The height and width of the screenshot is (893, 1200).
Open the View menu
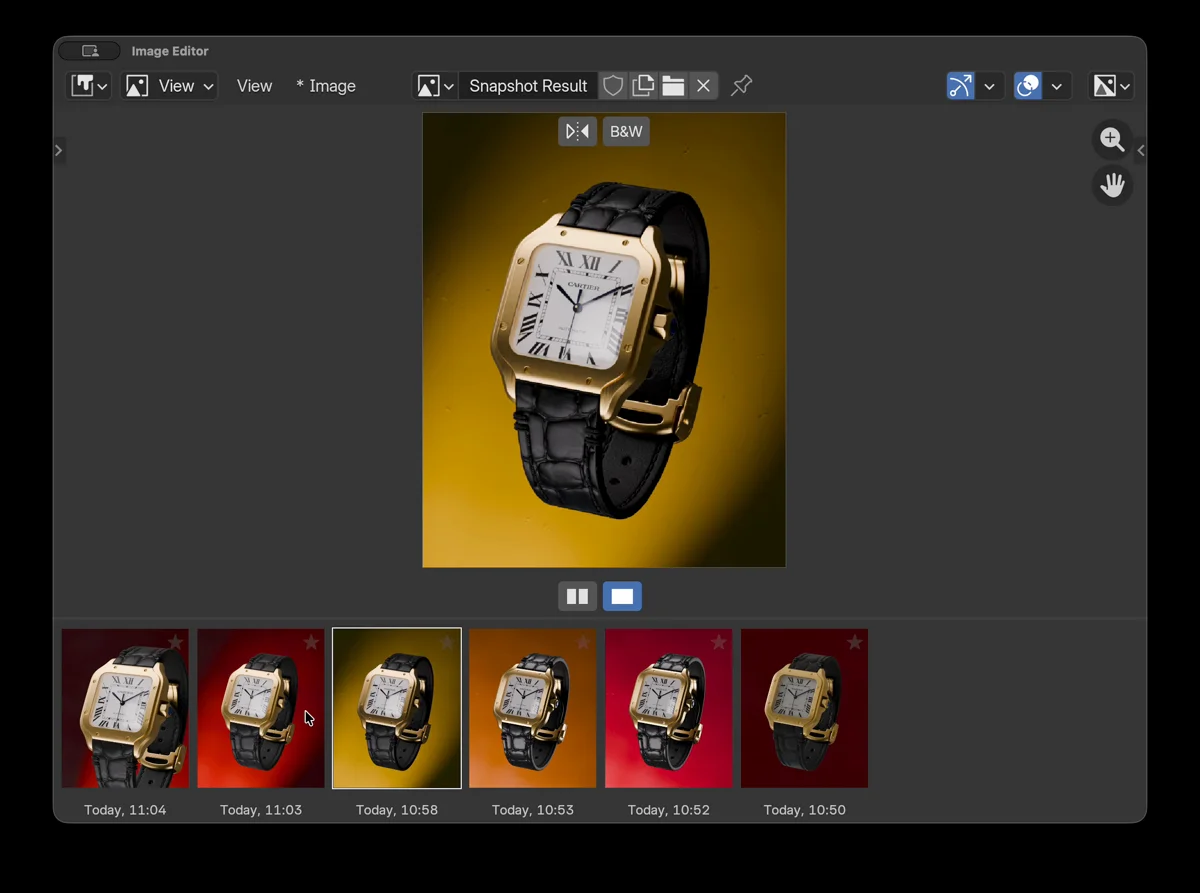tap(254, 86)
